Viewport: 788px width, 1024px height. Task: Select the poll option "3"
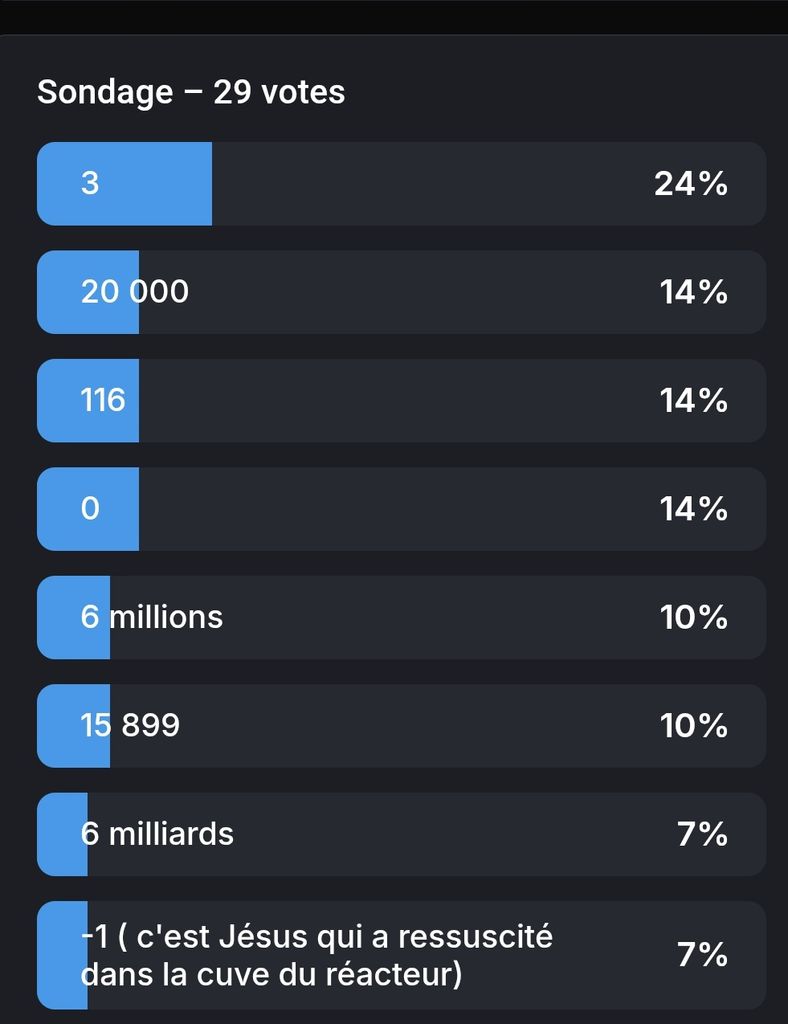(x=90, y=184)
